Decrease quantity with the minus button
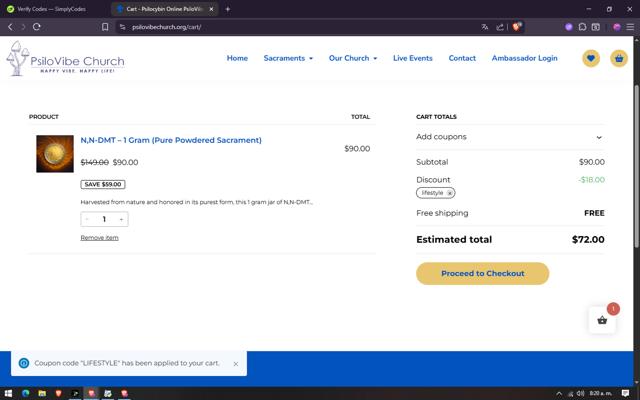Image resolution: width=640 pixels, height=400 pixels. click(x=87, y=220)
